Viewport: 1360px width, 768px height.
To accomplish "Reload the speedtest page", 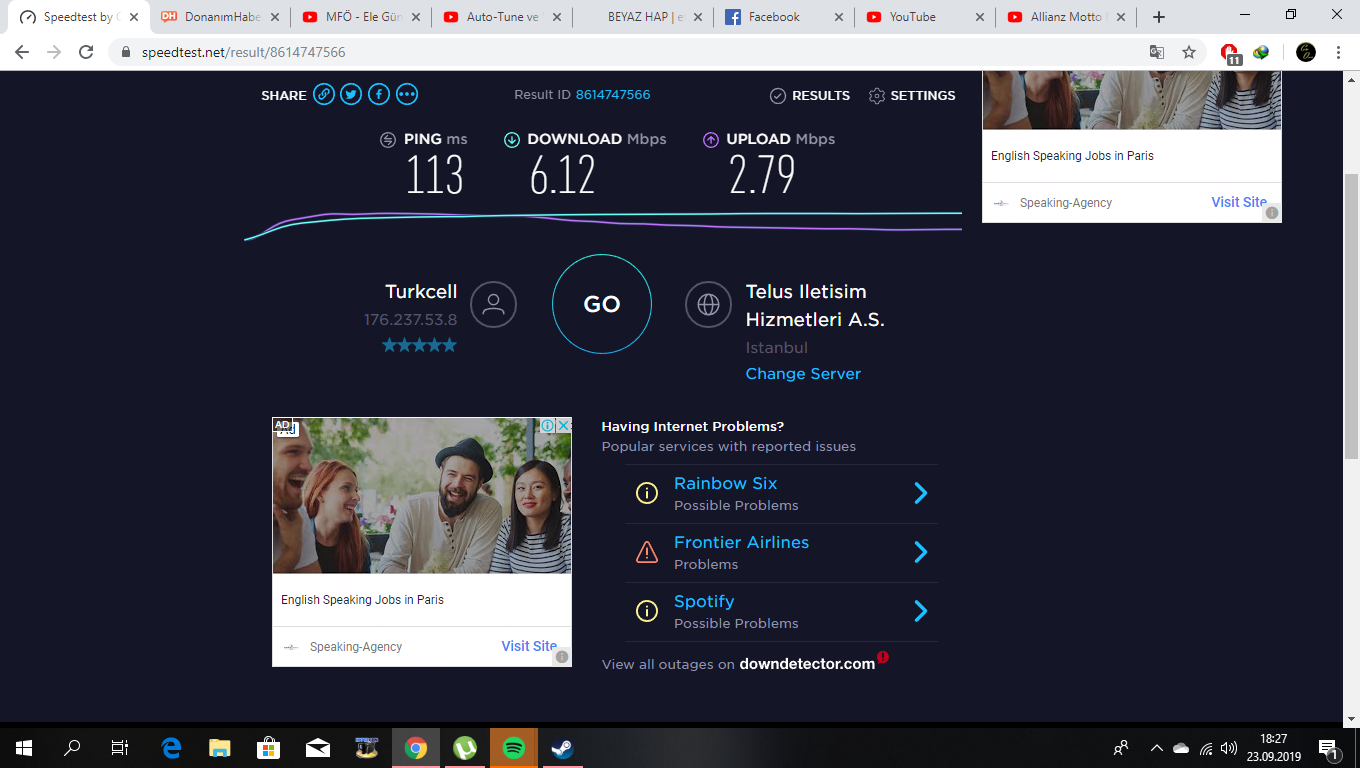I will coord(86,52).
